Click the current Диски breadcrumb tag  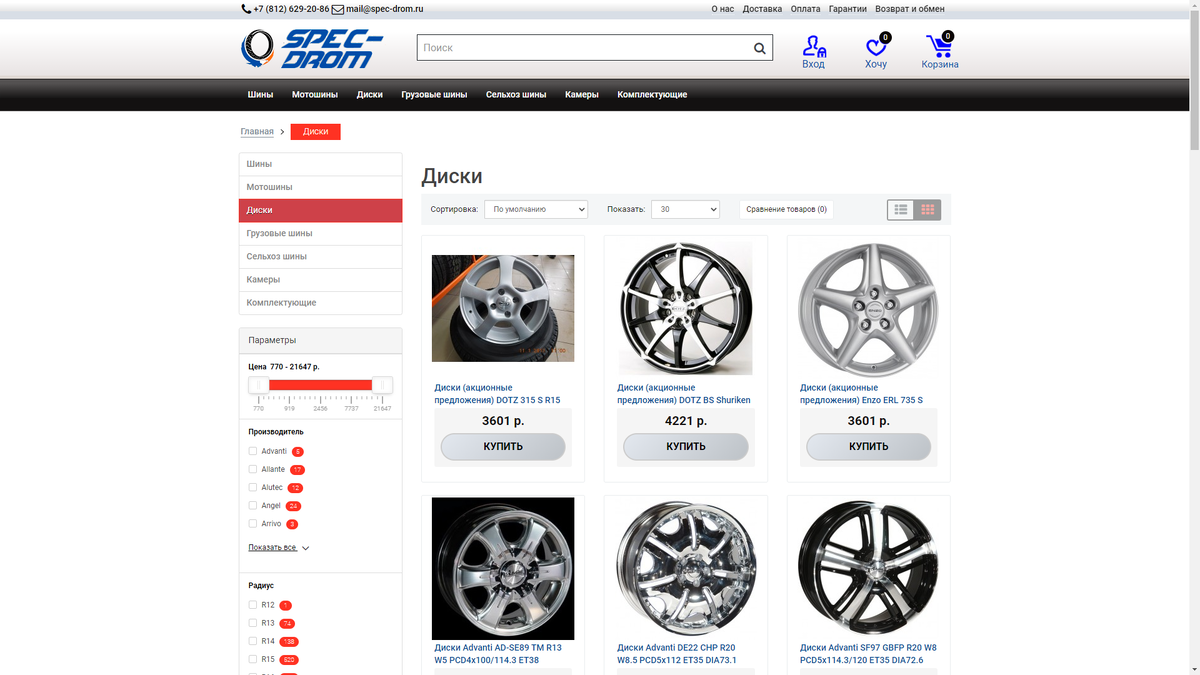point(315,132)
